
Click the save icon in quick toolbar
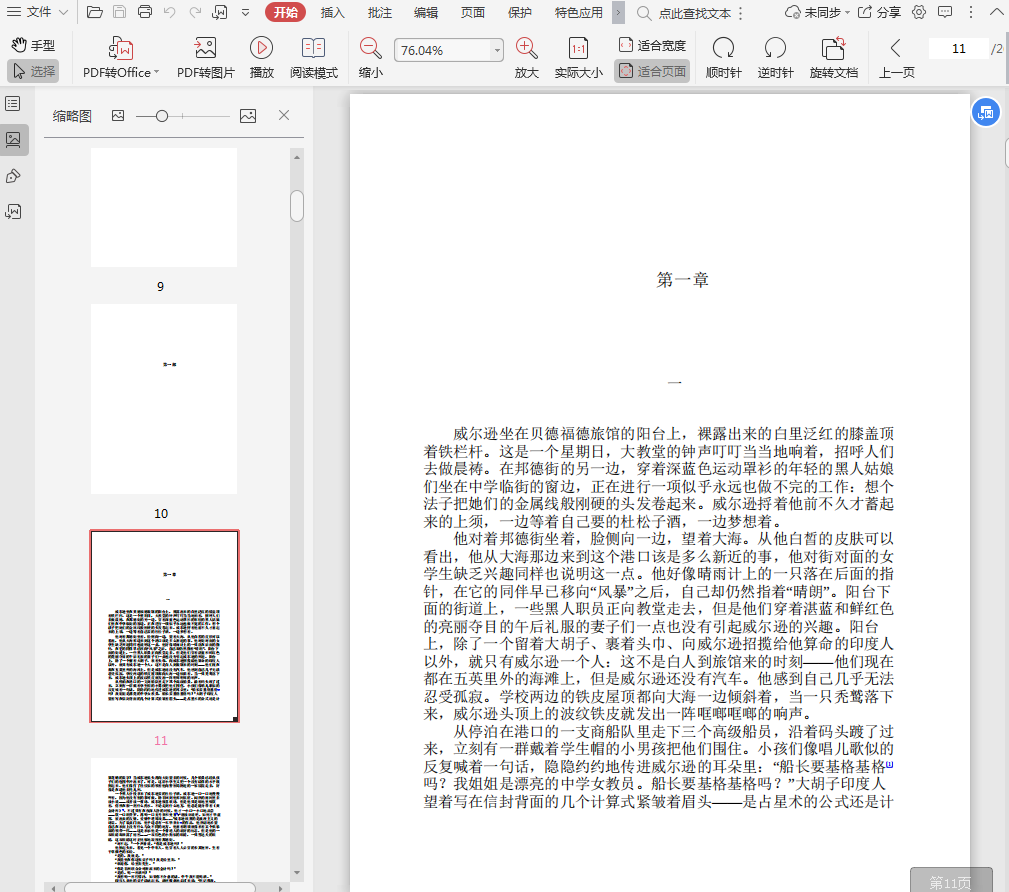pyautogui.click(x=119, y=12)
